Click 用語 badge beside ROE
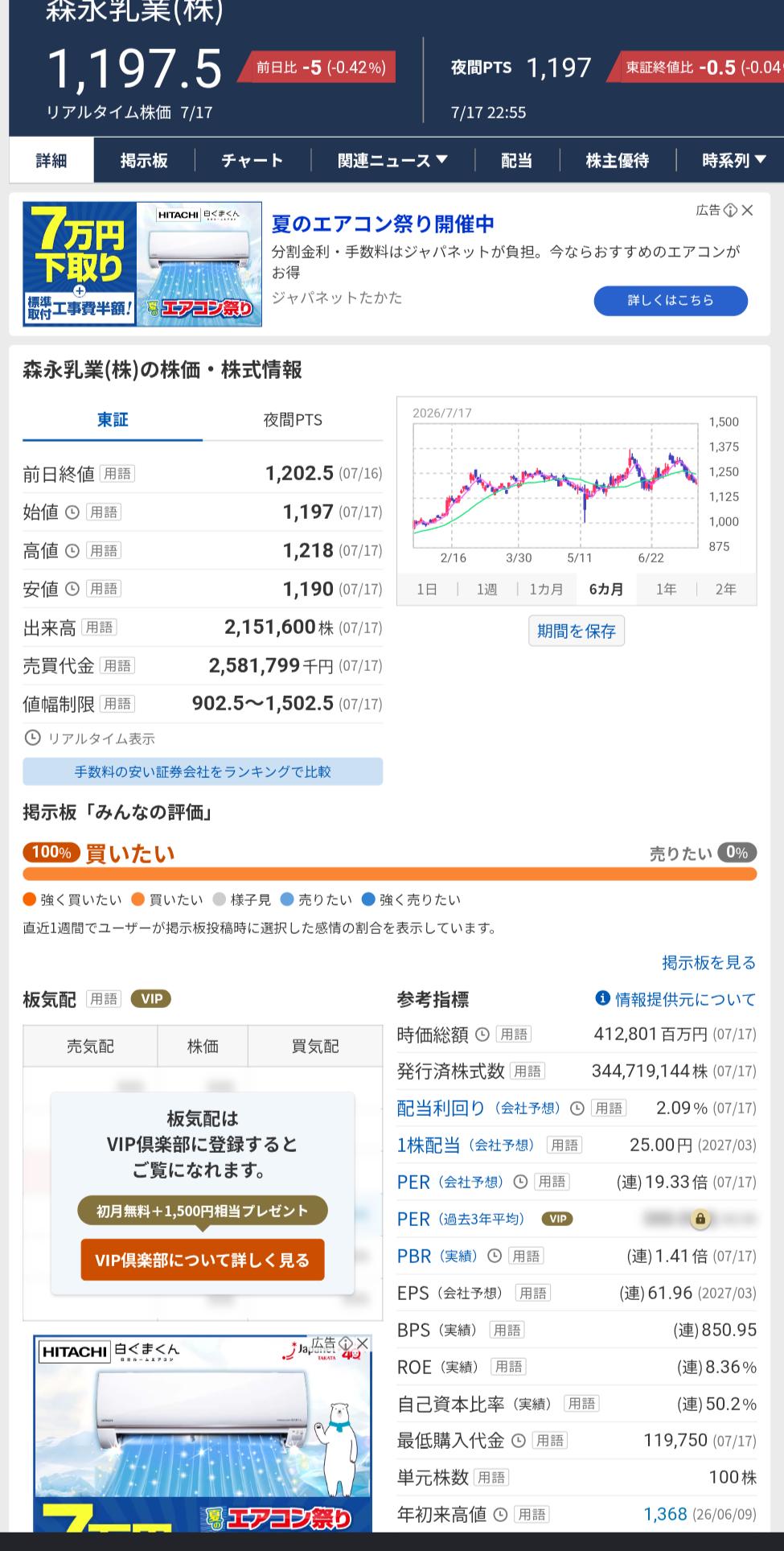Screen dimensions: 784x1551 pos(509,1368)
